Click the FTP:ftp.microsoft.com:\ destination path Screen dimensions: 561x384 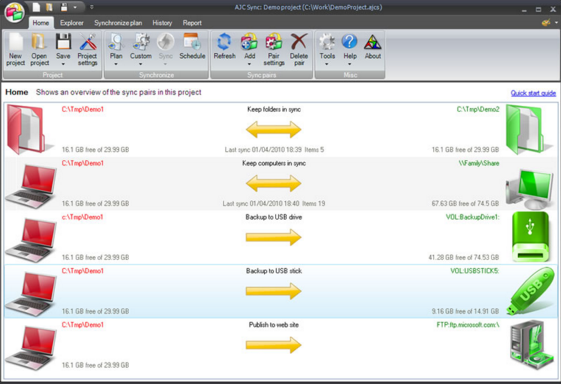click(x=468, y=325)
